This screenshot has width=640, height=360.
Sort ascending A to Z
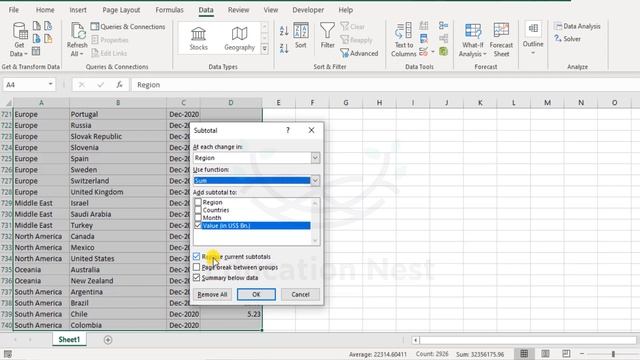point(284,30)
